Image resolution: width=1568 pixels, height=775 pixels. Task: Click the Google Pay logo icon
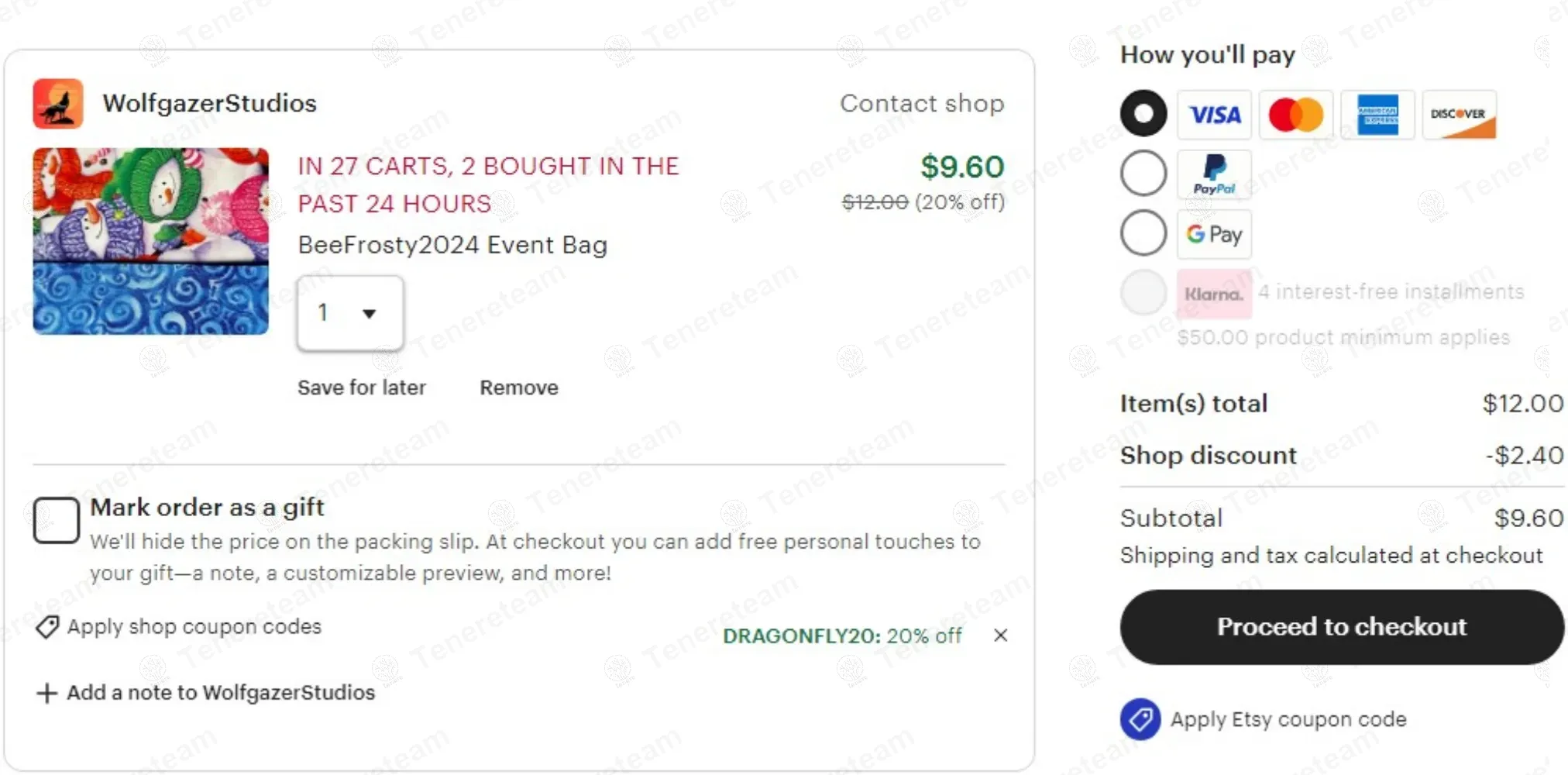(1214, 233)
